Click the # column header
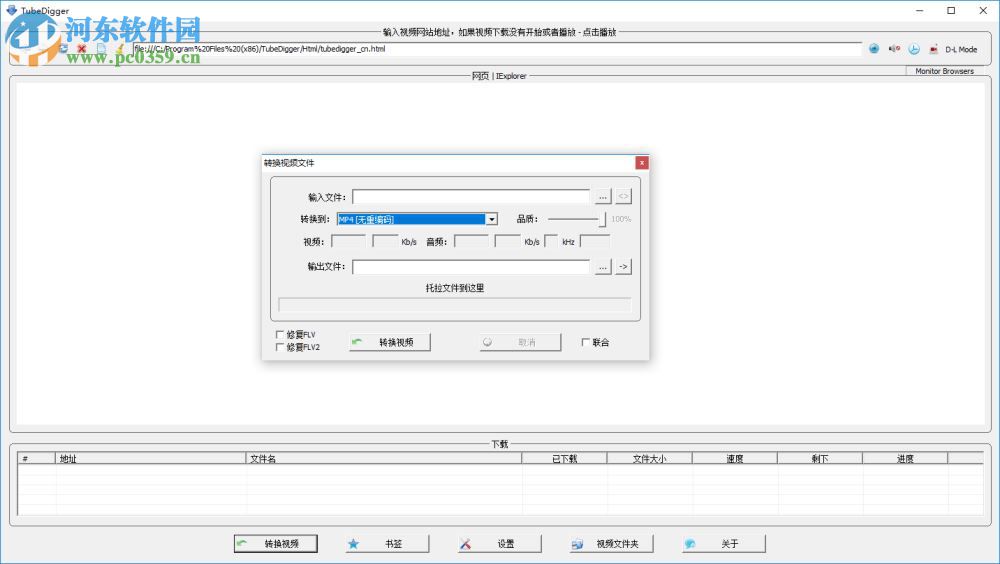 pyautogui.click(x=36, y=458)
